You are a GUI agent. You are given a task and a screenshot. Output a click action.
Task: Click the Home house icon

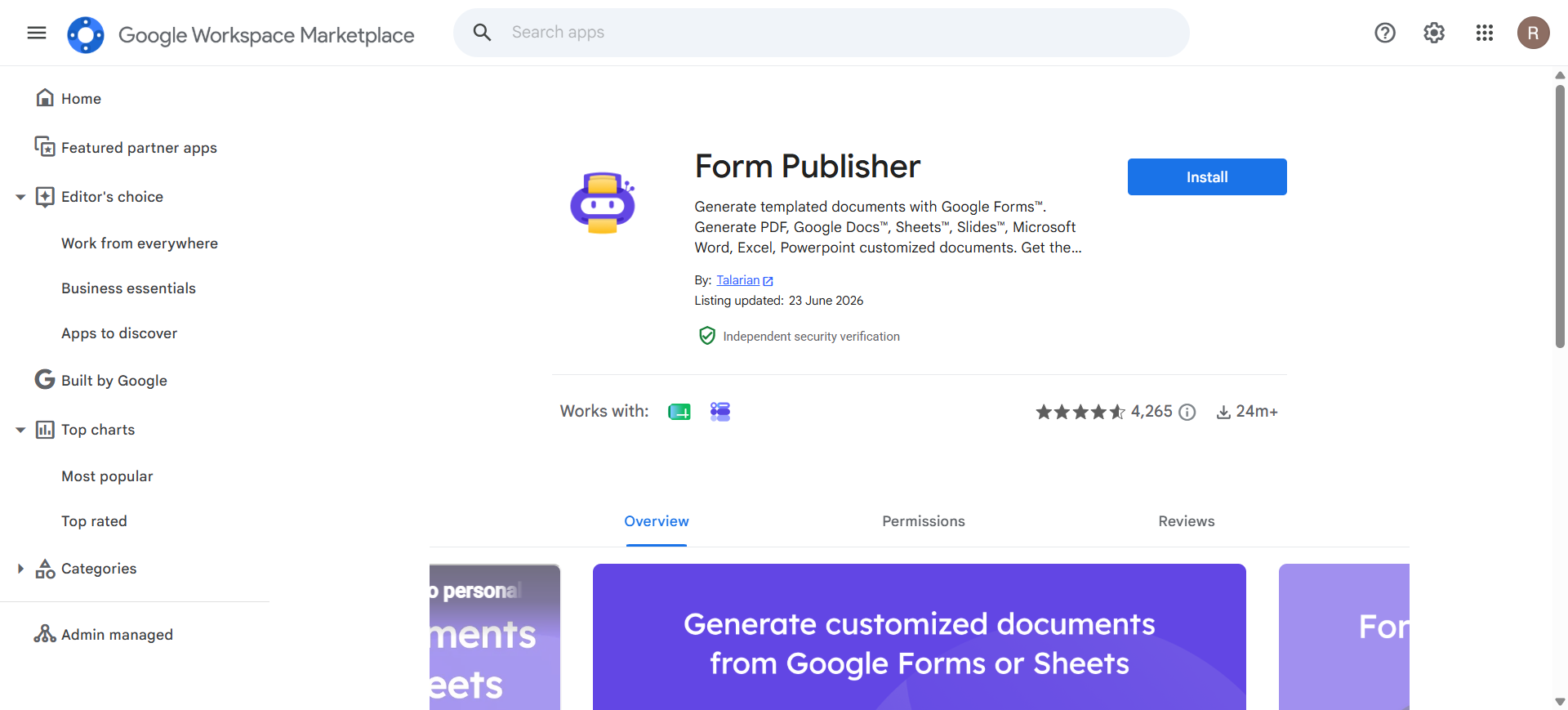(x=45, y=98)
